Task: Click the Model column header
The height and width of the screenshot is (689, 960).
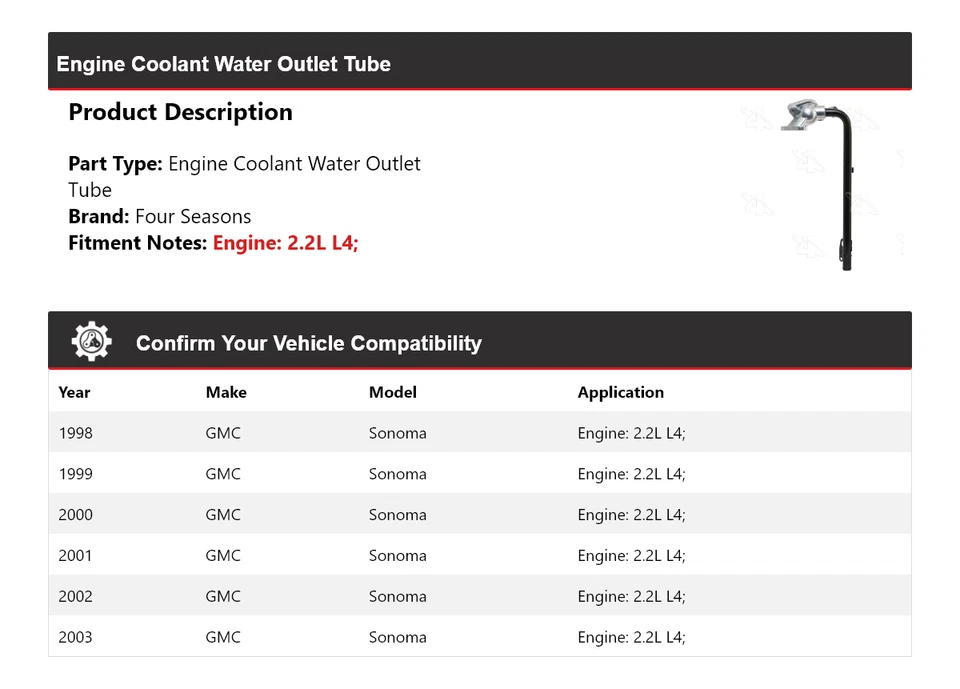Action: click(x=392, y=392)
